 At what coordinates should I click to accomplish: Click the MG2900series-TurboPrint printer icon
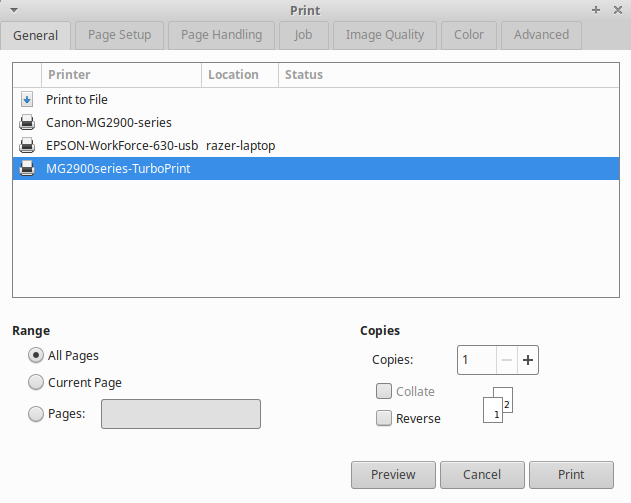click(x=27, y=169)
